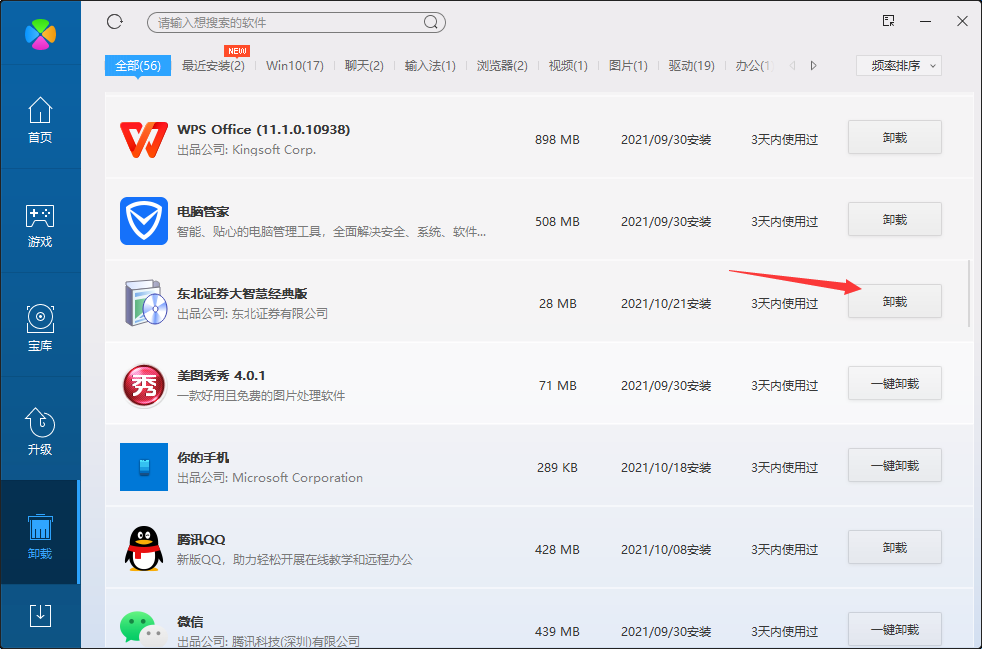Viewport: 982px width, 649px height.
Task: Uninstall WPS Office with 卸载 button
Action: [x=895, y=137]
